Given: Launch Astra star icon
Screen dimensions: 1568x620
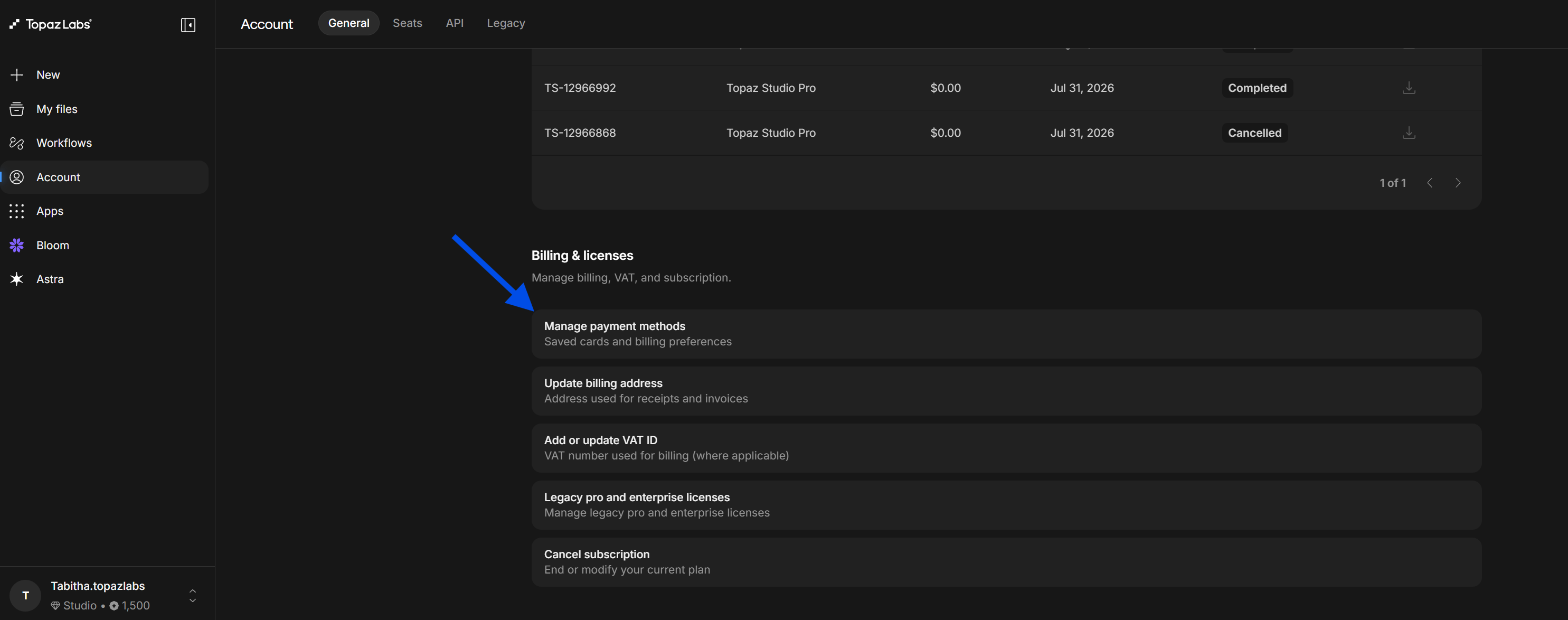Looking at the screenshot, I should 16,279.
